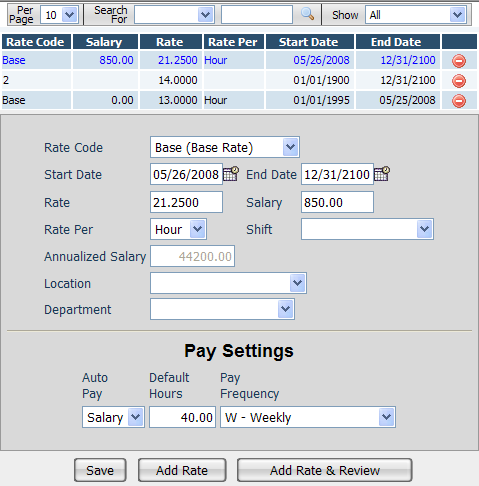Delete the Base rate ending 05/25/2008
479x486 pixels.
[459, 101]
